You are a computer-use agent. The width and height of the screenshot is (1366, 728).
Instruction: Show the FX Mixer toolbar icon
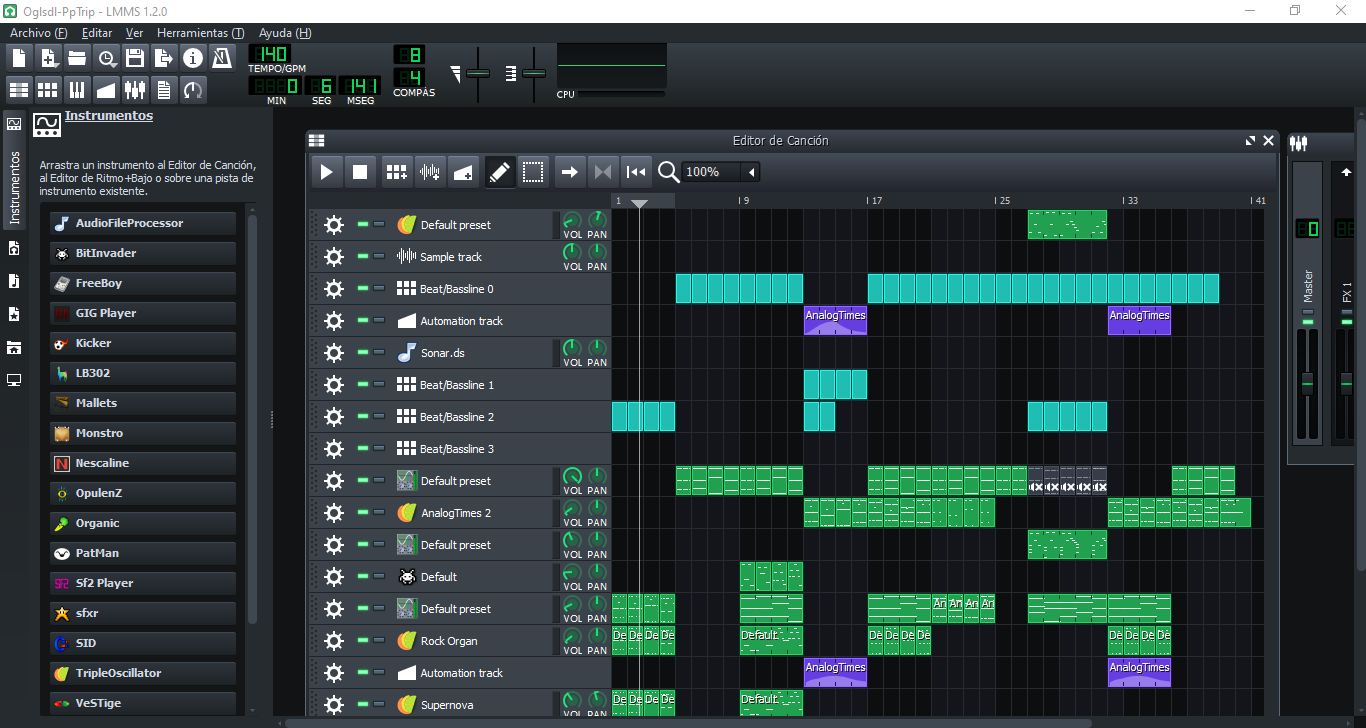pyautogui.click(x=135, y=90)
